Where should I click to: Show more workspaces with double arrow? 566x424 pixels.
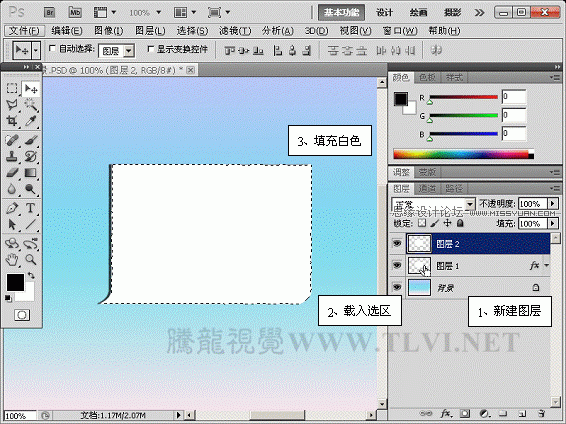click(x=479, y=13)
